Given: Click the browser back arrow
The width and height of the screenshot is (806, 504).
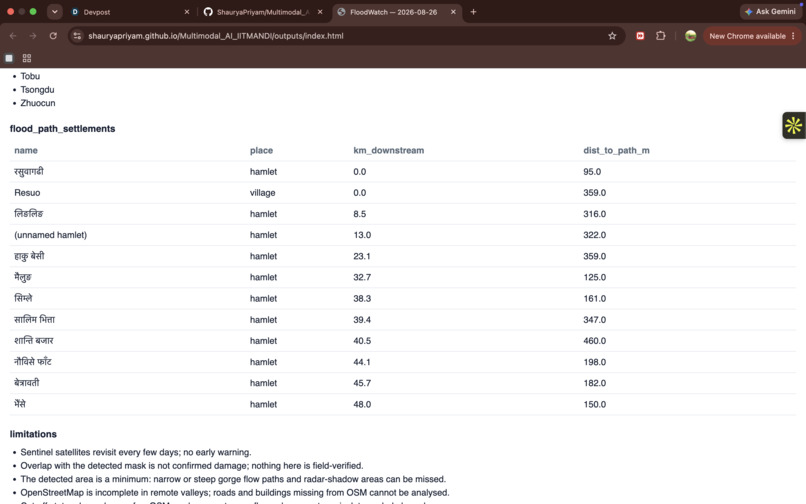Looking at the screenshot, I should click(x=13, y=36).
